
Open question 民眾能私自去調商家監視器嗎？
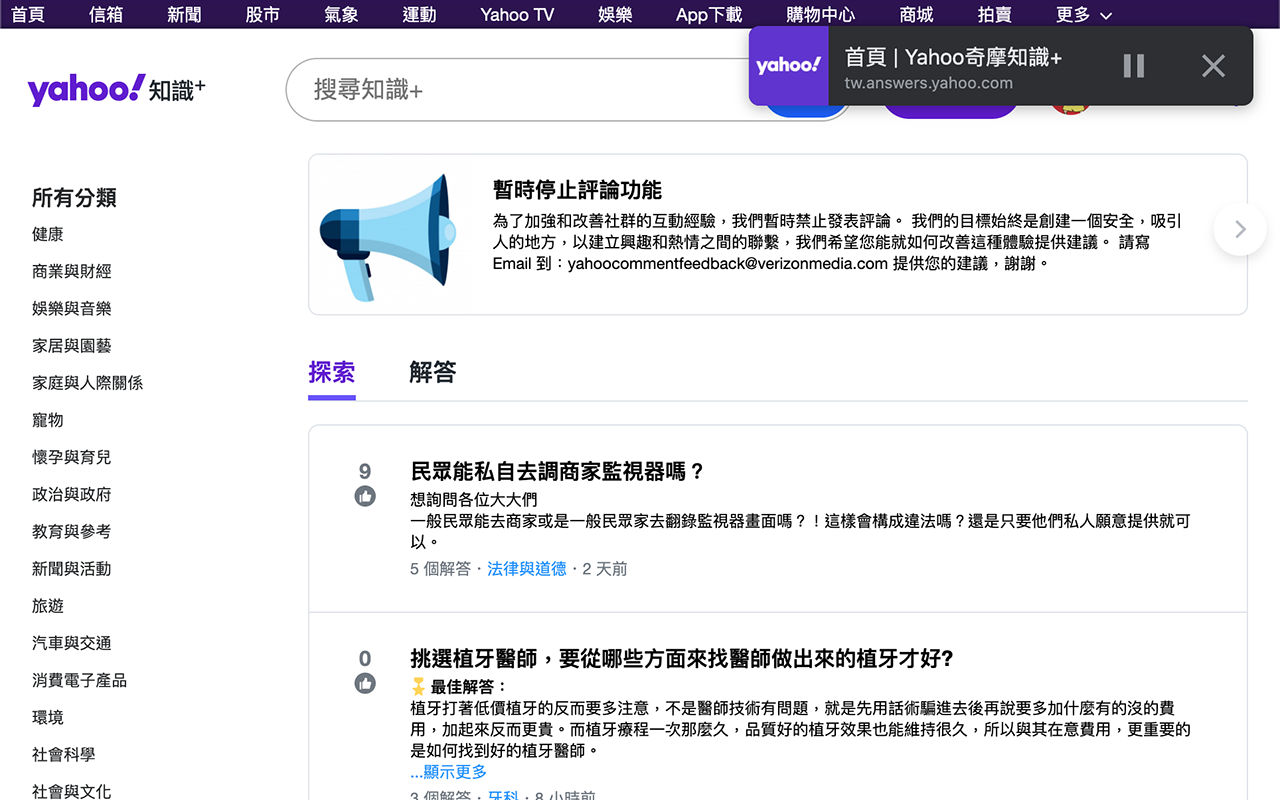[x=558, y=472]
